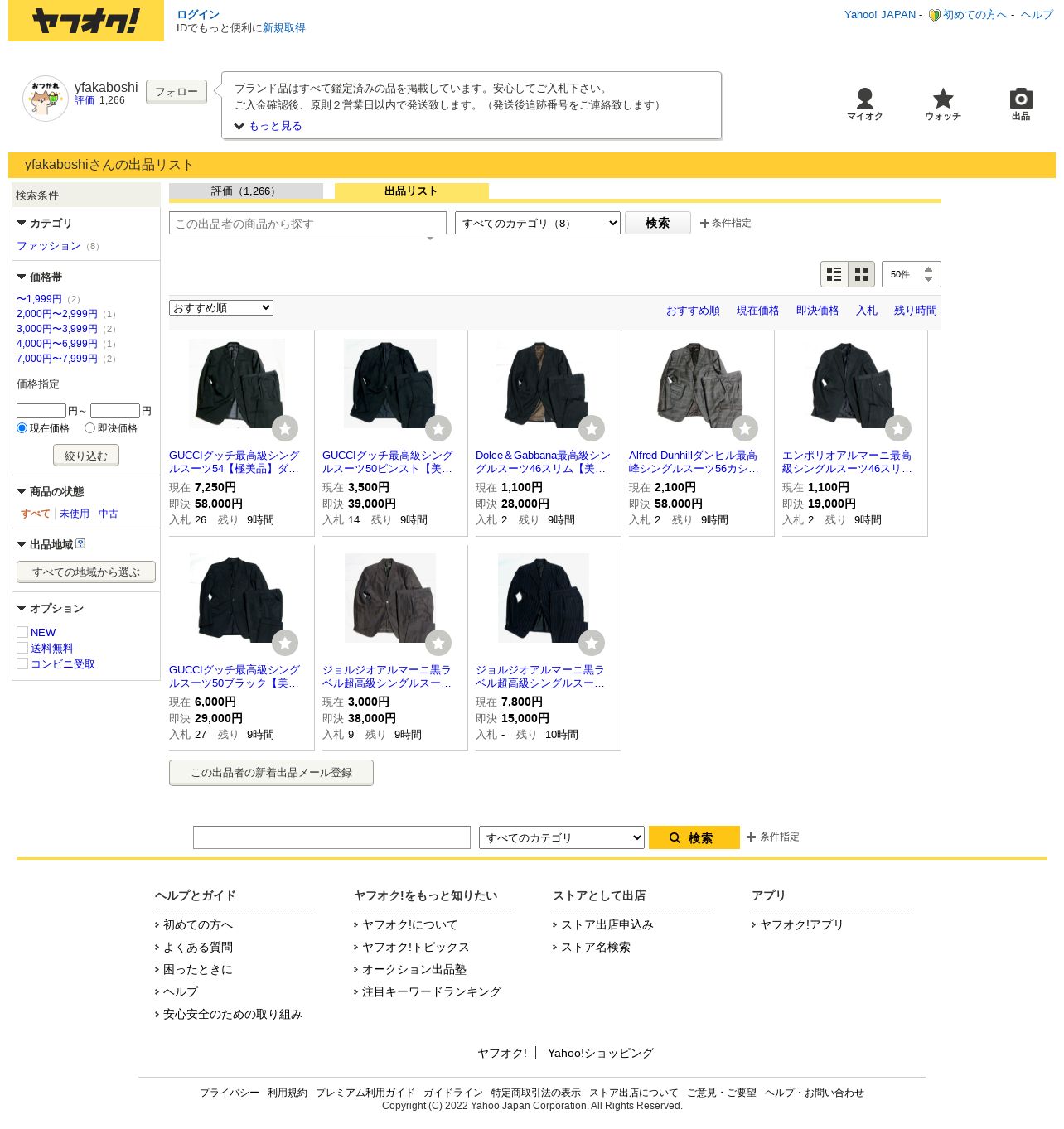Collapse the オプション filter section
The height and width of the screenshot is (1129, 1064).
[x=22, y=608]
